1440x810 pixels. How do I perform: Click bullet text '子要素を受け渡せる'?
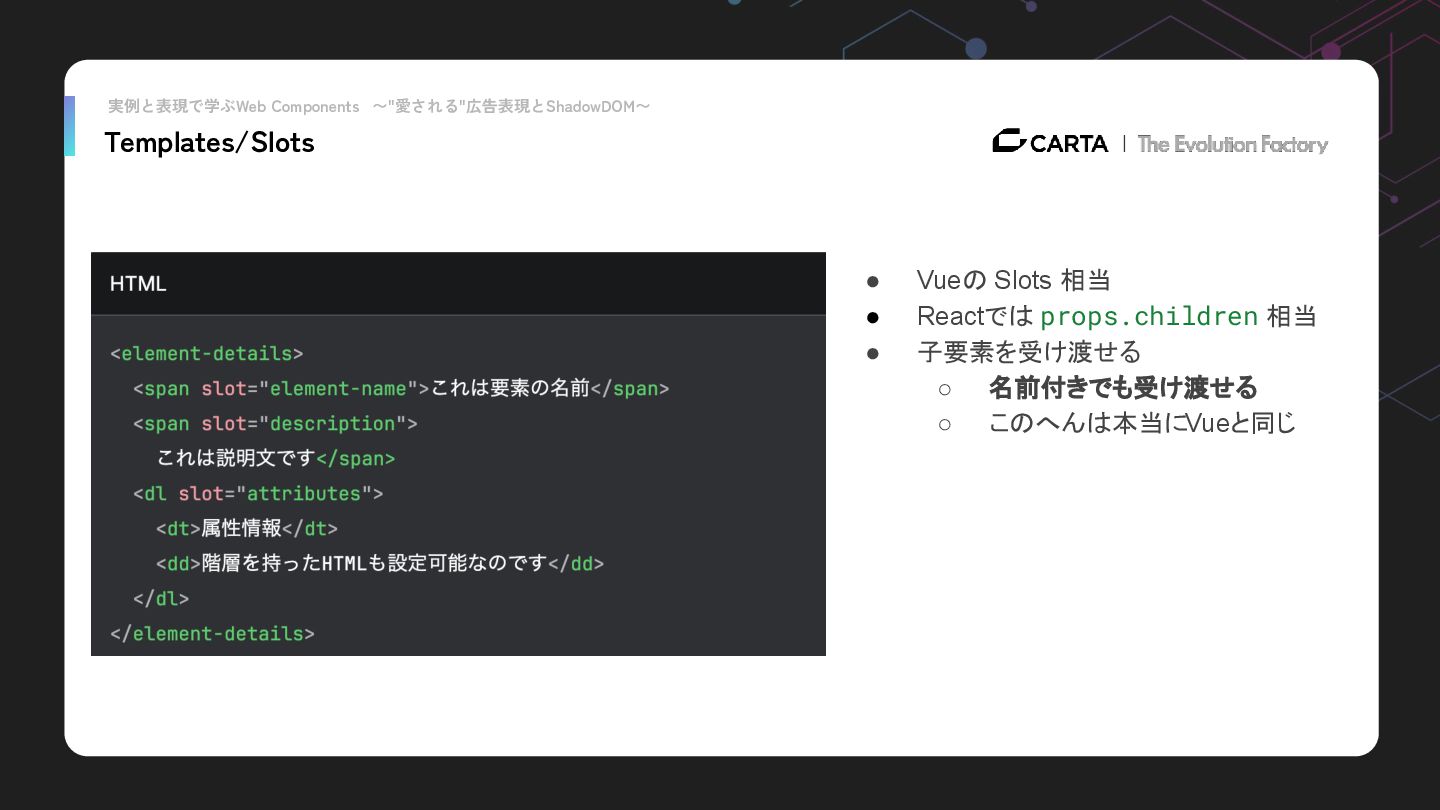pos(1029,352)
